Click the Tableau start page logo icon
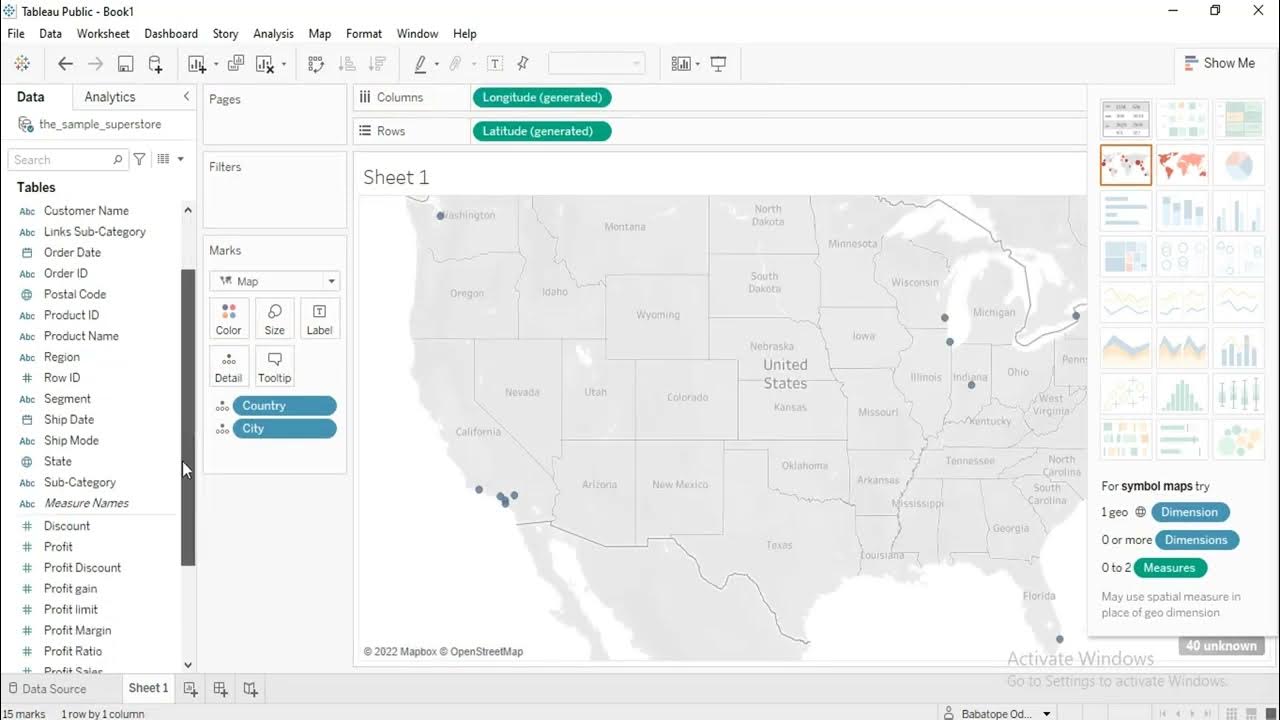This screenshot has height=720, width=1280. 22,64
